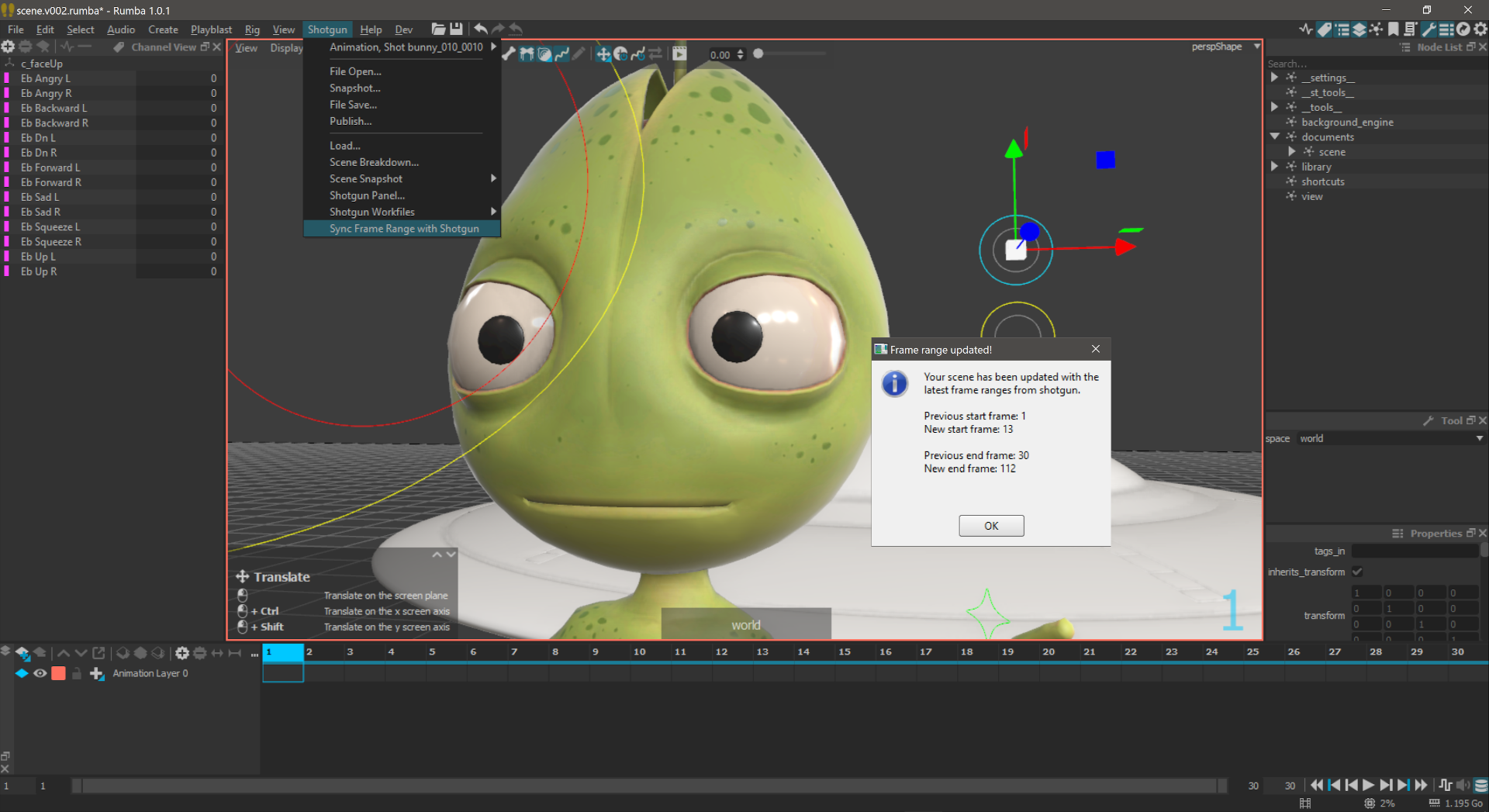Screen dimensions: 1489x812
Task: Open the curve editor pulse icon
Action: [1306, 29]
